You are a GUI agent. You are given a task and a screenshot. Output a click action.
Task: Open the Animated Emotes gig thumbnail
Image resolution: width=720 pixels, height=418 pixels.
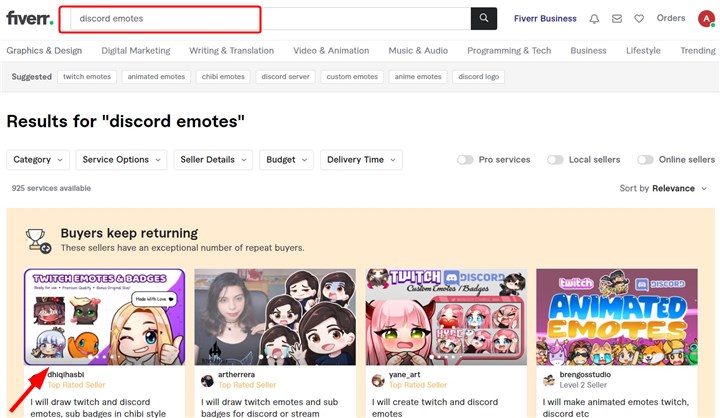coord(617,317)
